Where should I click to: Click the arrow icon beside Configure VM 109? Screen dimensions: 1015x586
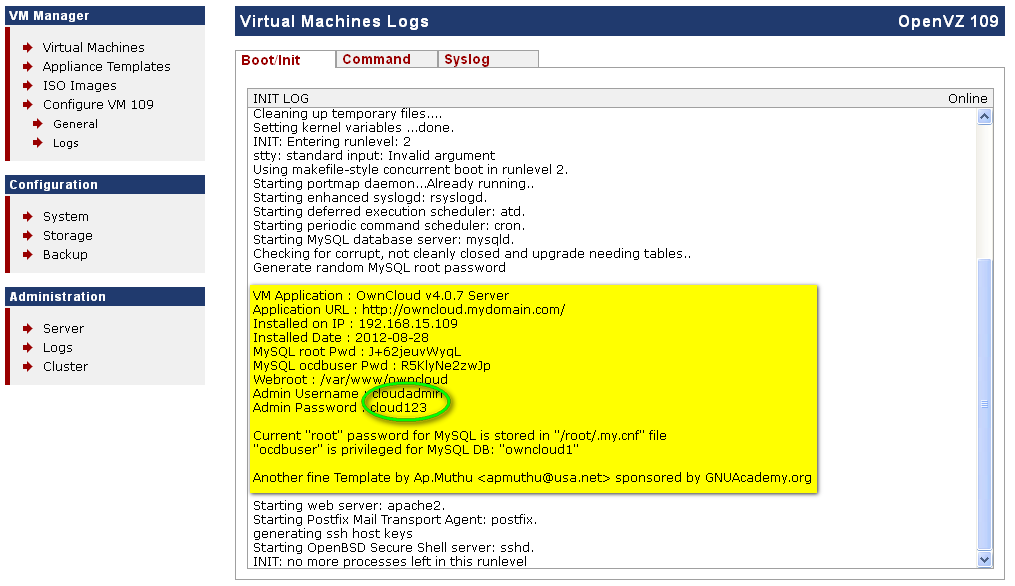(x=28, y=104)
